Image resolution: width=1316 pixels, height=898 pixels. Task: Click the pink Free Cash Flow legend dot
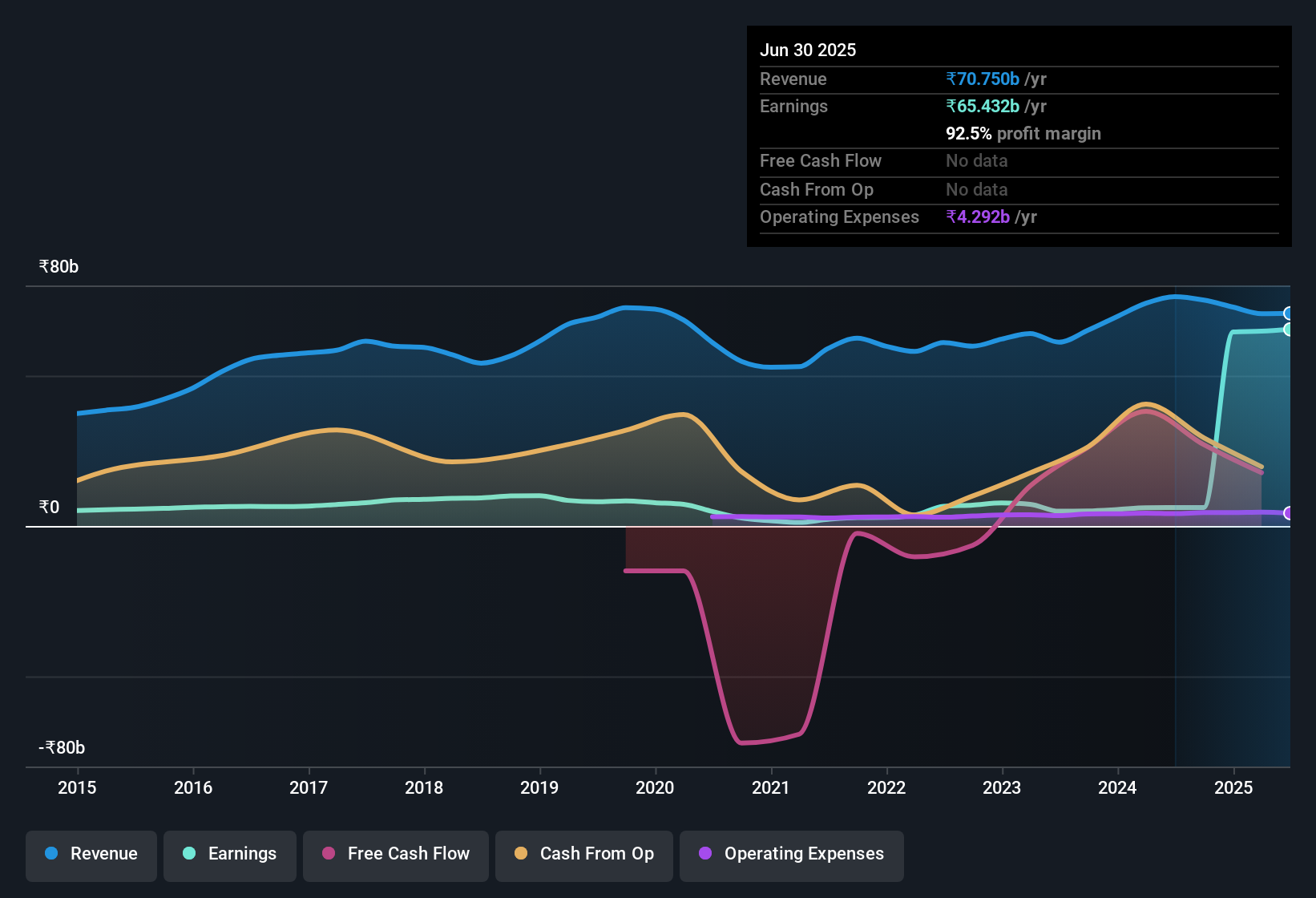tap(329, 854)
